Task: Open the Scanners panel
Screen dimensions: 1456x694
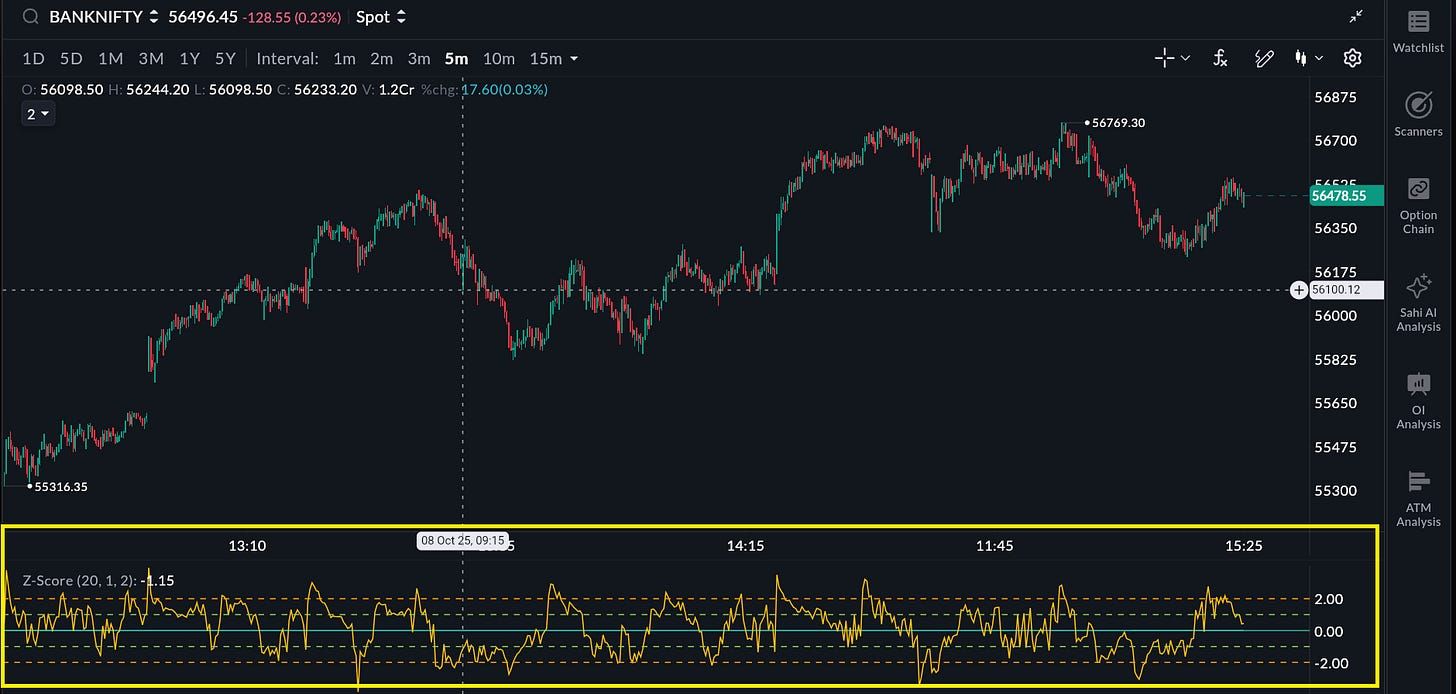Action: [1418, 113]
